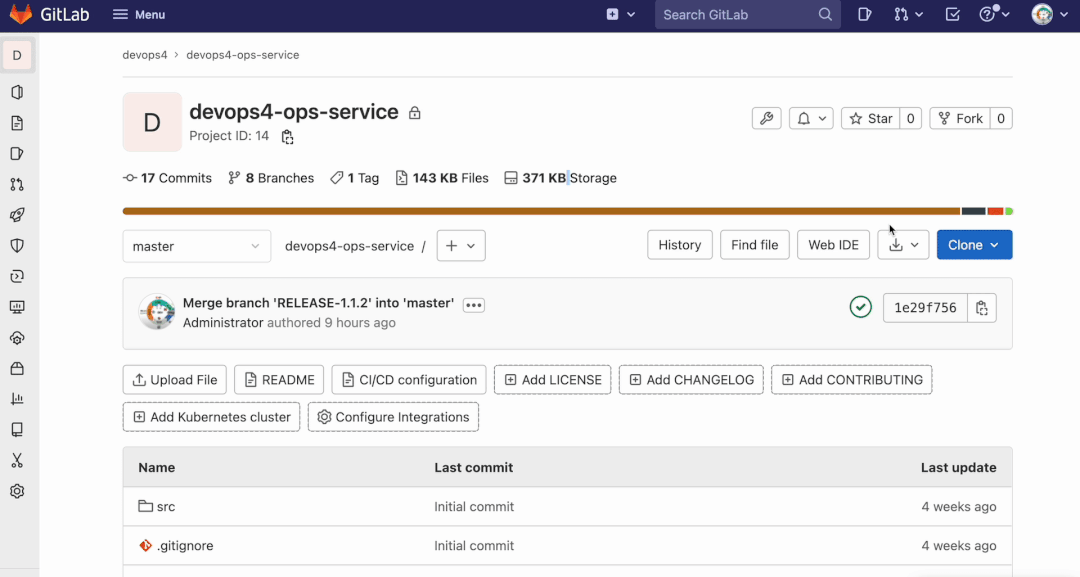Open Snippets scissors sidebar icon
Image resolution: width=1080 pixels, height=577 pixels.
point(17,461)
